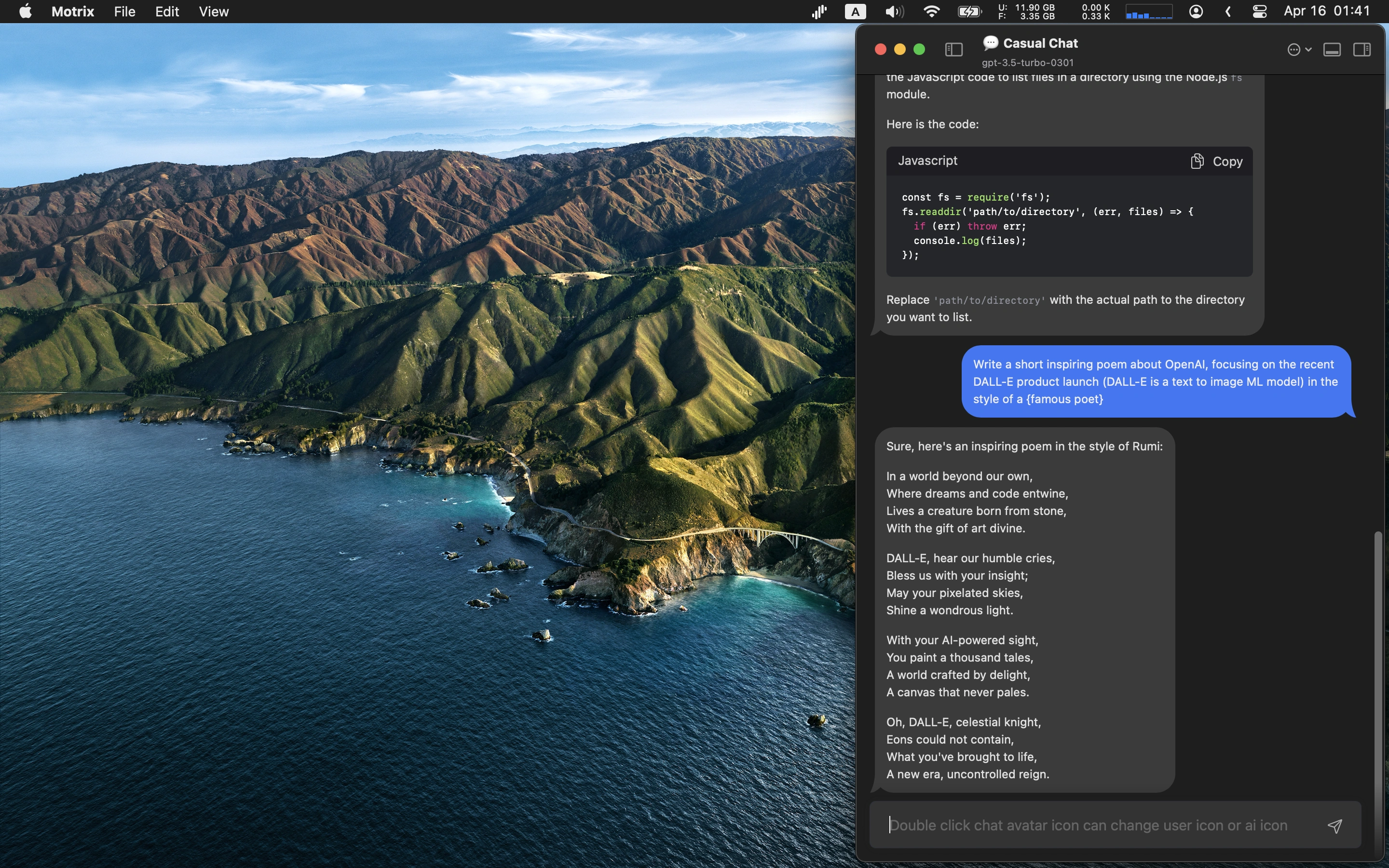Open the volume control icon
Image resolution: width=1389 pixels, height=868 pixels.
894,12
